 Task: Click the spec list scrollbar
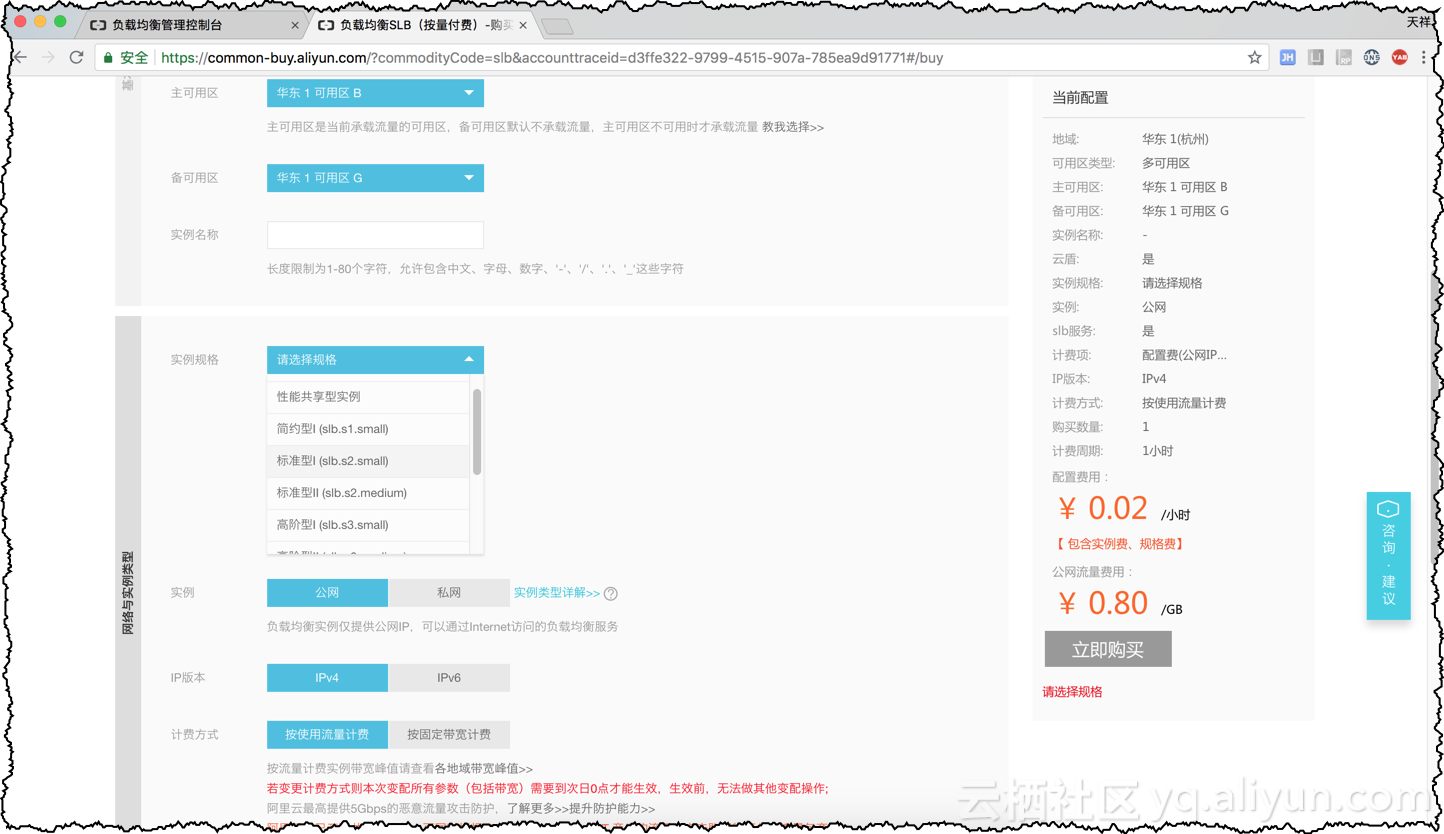477,432
